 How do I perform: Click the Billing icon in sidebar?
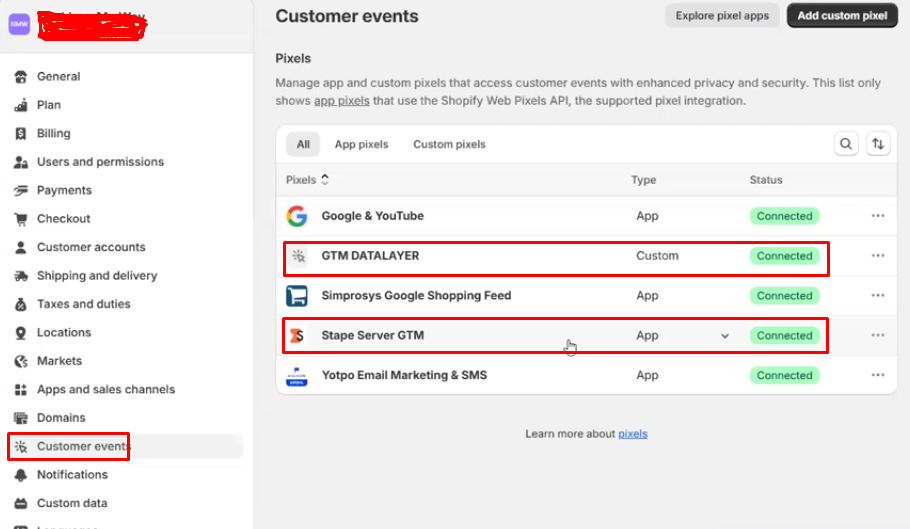point(20,133)
